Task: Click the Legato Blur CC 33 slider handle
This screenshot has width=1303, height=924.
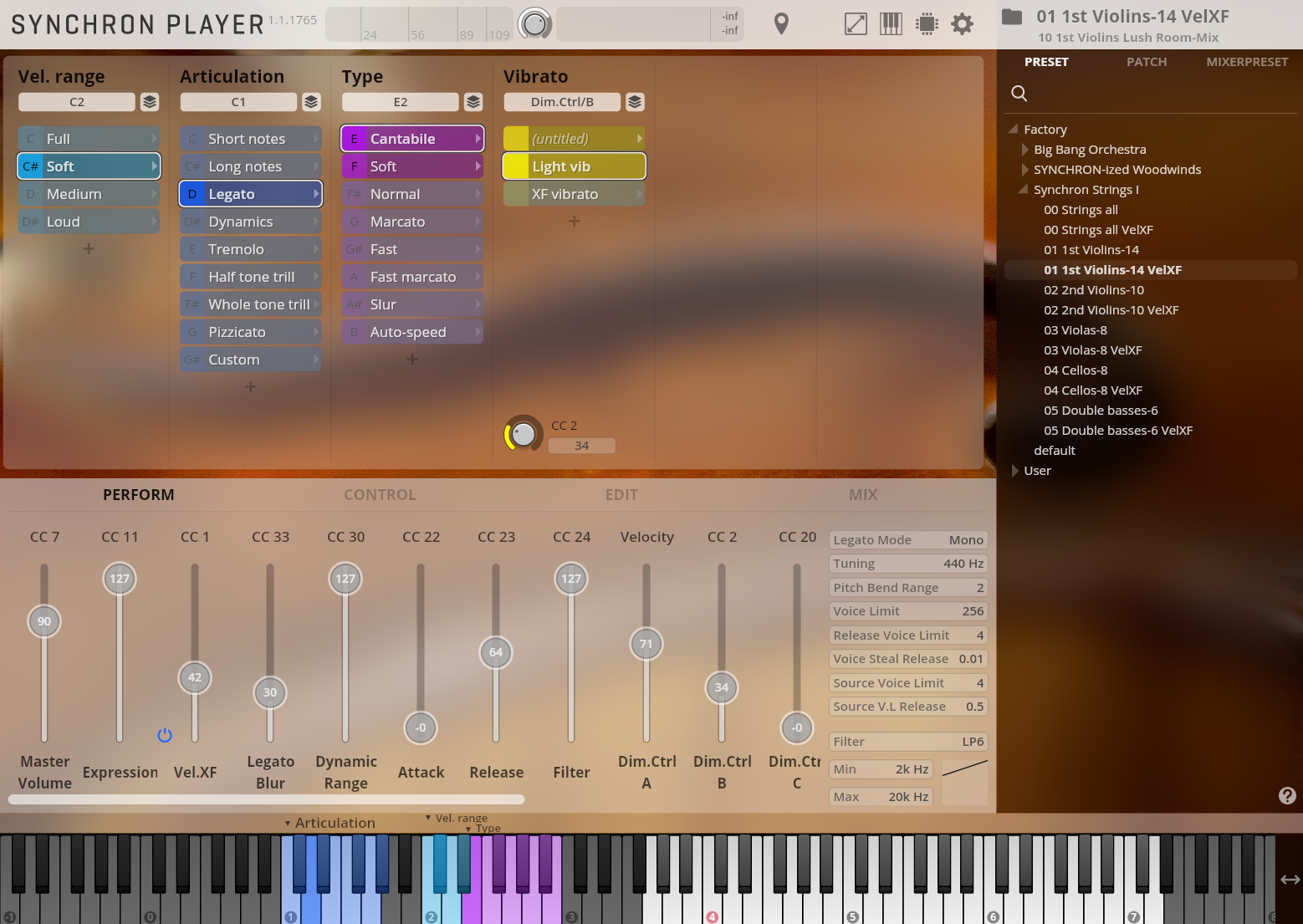Action: coord(270,692)
